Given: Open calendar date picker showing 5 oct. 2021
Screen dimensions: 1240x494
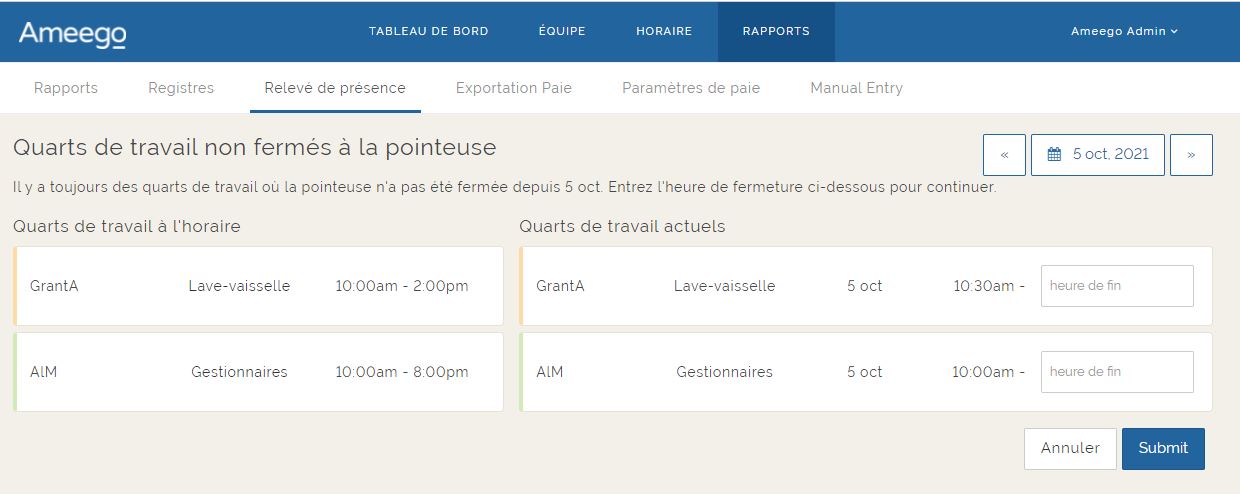Looking at the screenshot, I should tap(1097, 155).
